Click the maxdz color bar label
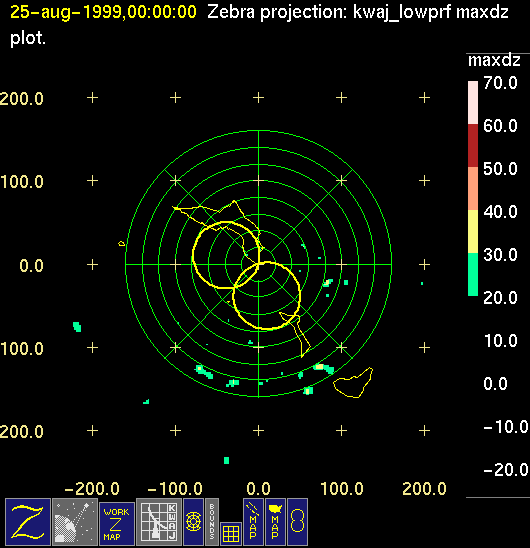This screenshot has width=530, height=548. pos(494,60)
